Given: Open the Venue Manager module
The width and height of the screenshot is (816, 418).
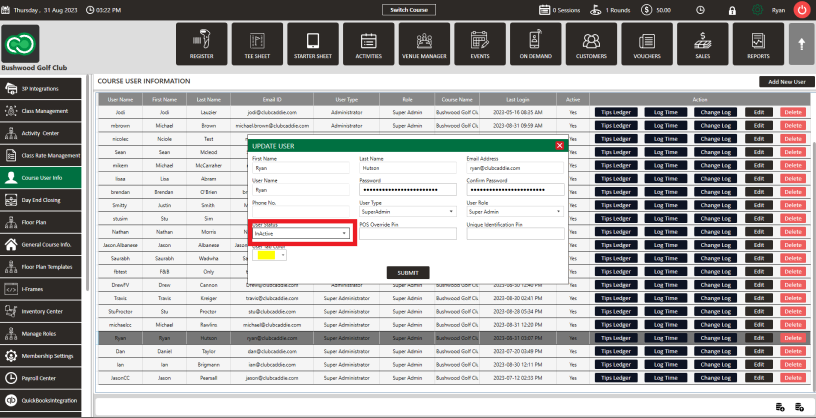Looking at the screenshot, I should click(x=424, y=44).
